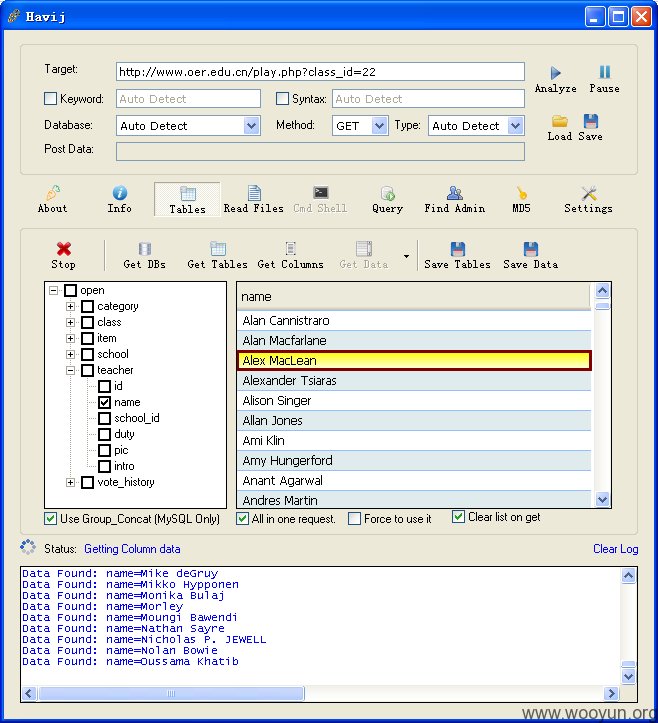Open the MD5 tool
Image resolution: width=658 pixels, height=723 pixels.
[522, 199]
